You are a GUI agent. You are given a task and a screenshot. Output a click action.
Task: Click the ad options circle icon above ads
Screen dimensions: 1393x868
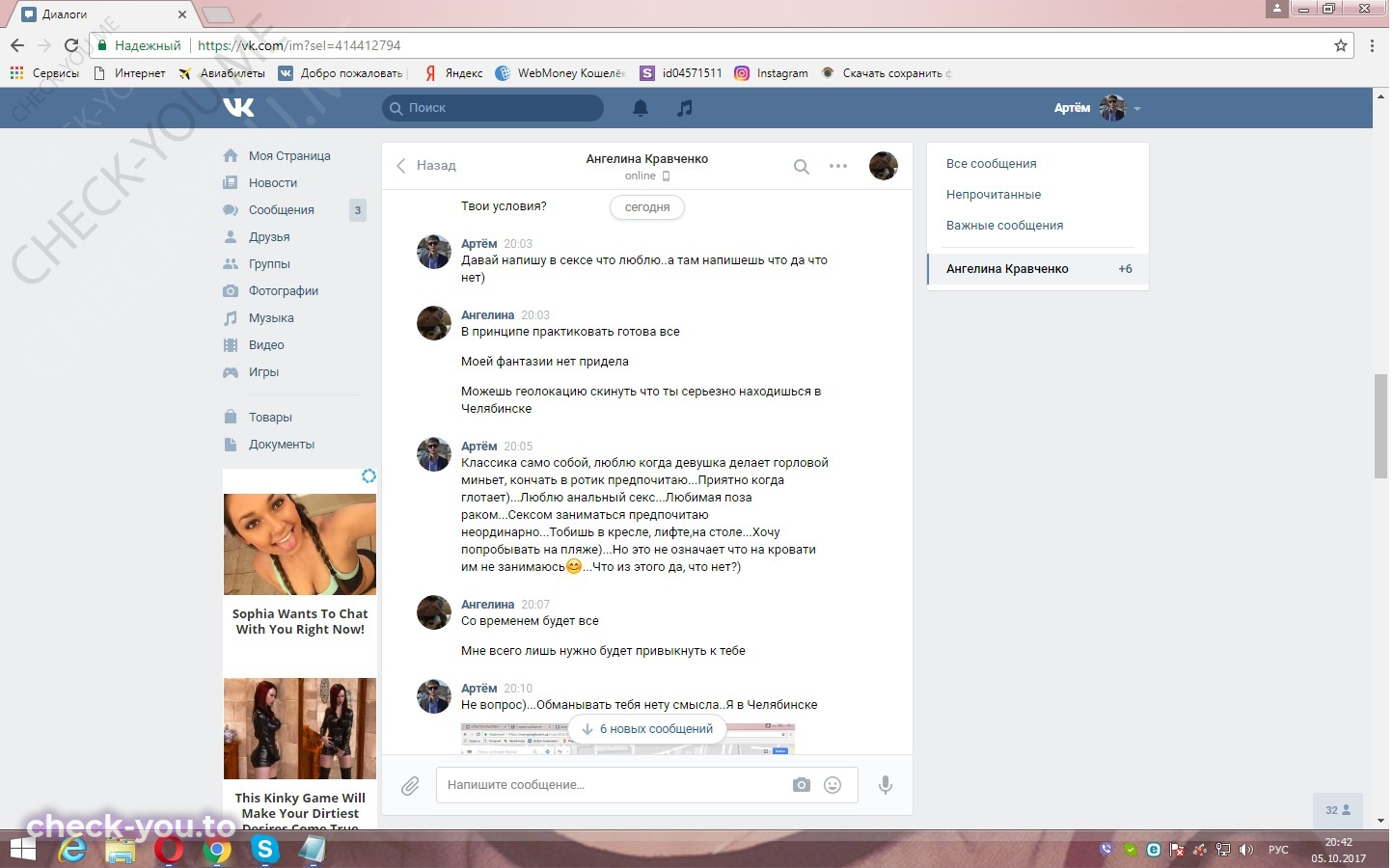369,475
